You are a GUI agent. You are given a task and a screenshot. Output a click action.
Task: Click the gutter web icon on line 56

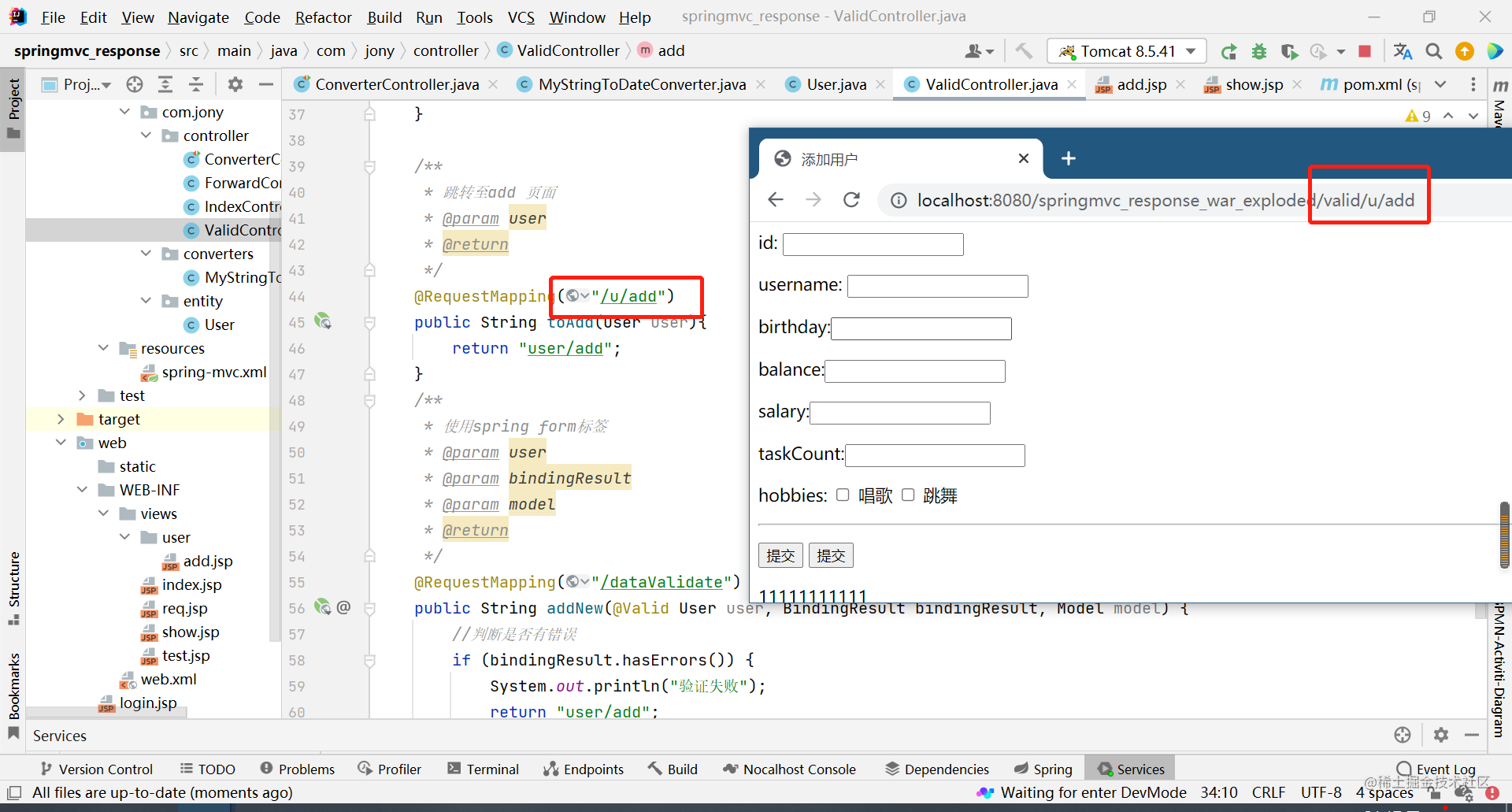point(322,607)
